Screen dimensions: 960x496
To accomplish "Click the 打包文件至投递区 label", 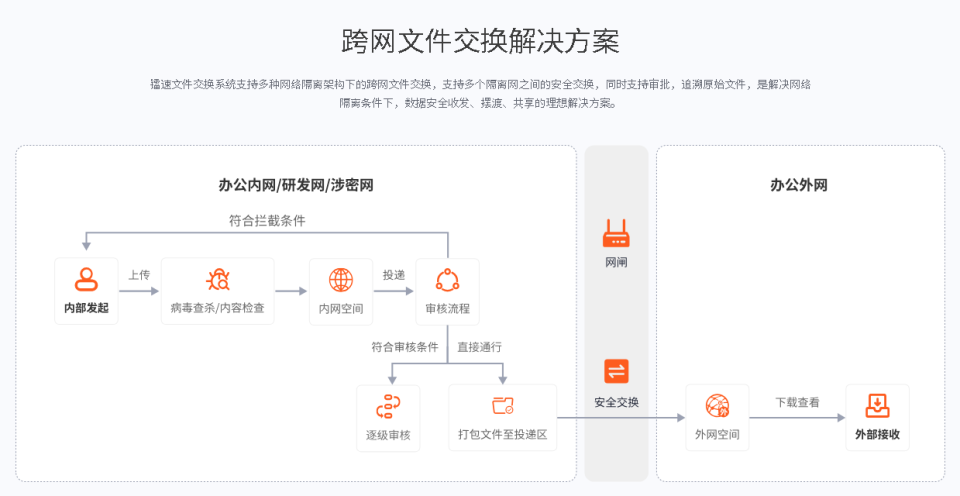I will pyautogui.click(x=503, y=434).
